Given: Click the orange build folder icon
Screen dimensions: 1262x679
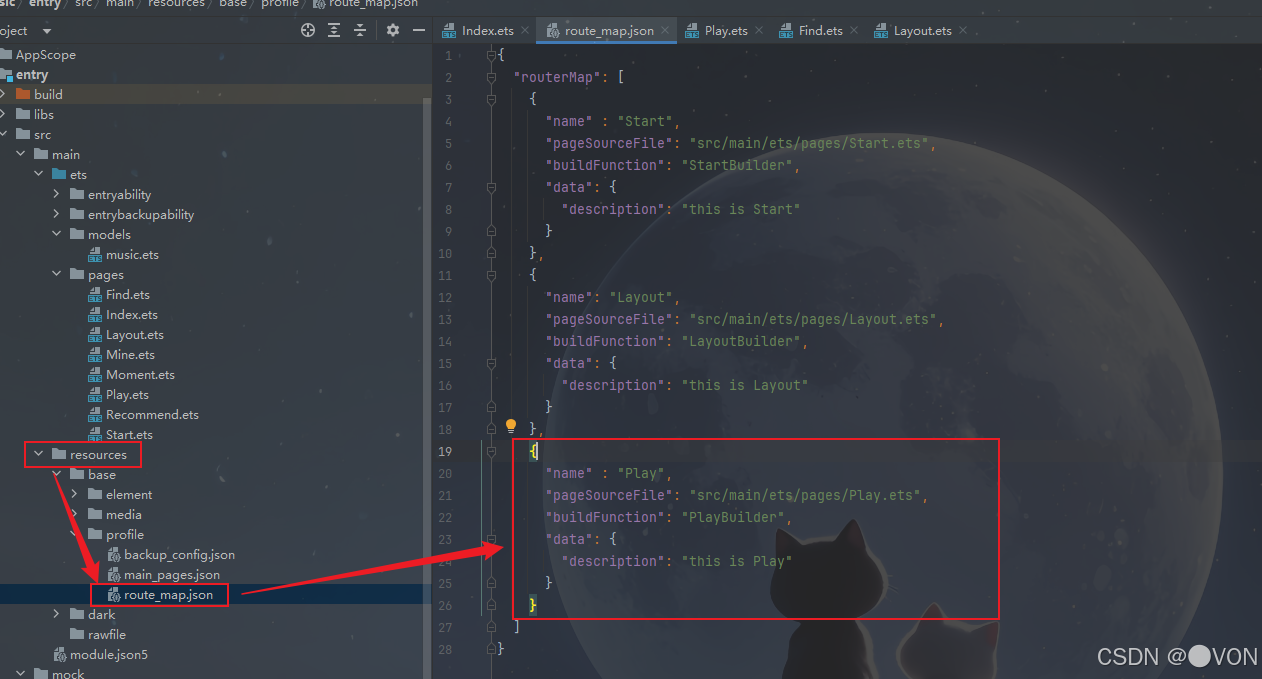Looking at the screenshot, I should point(23,94).
